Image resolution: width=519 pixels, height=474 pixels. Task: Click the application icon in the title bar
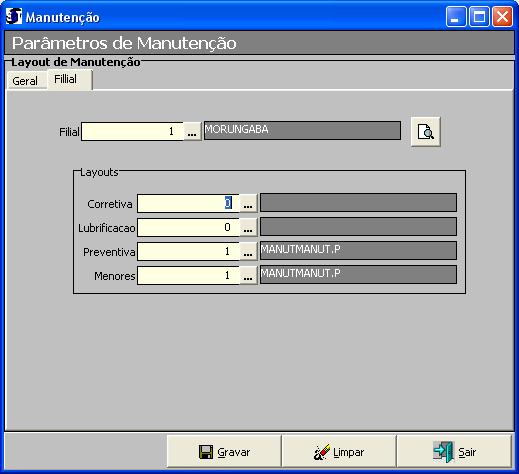tap(14, 16)
